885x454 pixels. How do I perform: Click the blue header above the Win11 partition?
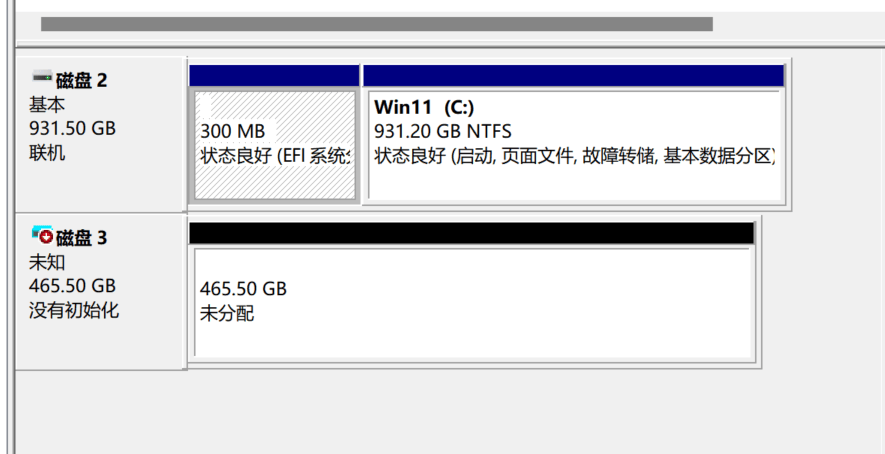coord(573,76)
